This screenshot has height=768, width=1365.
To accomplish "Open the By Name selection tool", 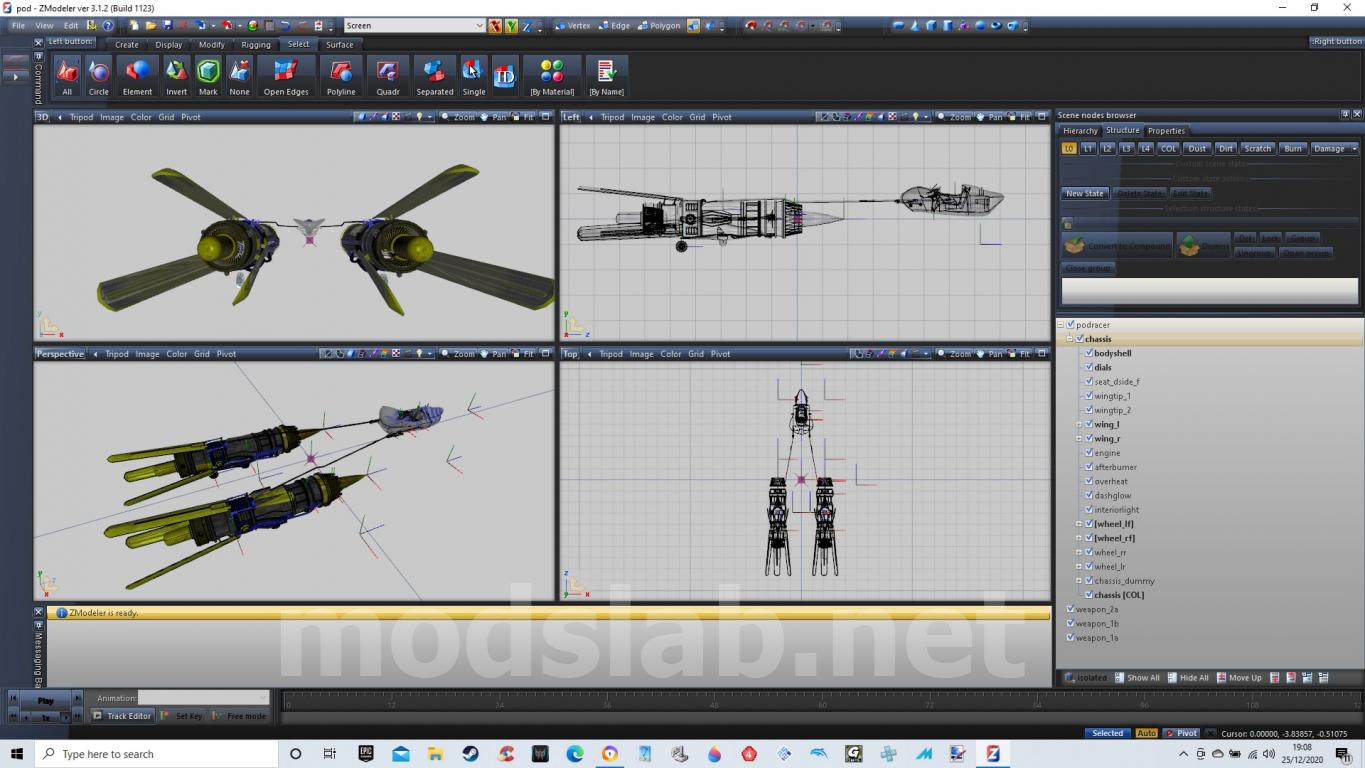I will 606,76.
